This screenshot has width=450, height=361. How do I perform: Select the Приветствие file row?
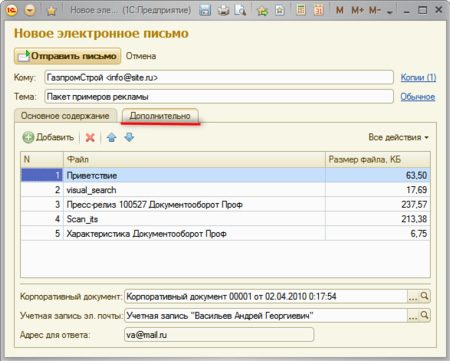click(225, 175)
